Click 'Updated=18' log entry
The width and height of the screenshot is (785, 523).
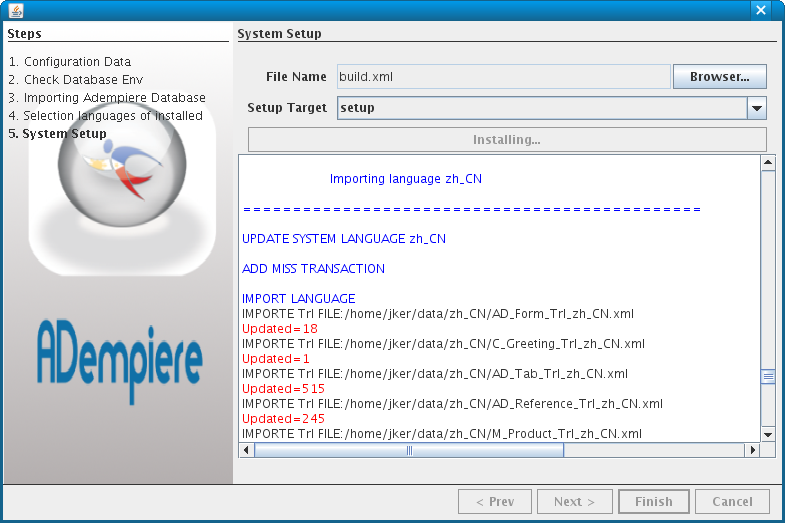coord(280,329)
